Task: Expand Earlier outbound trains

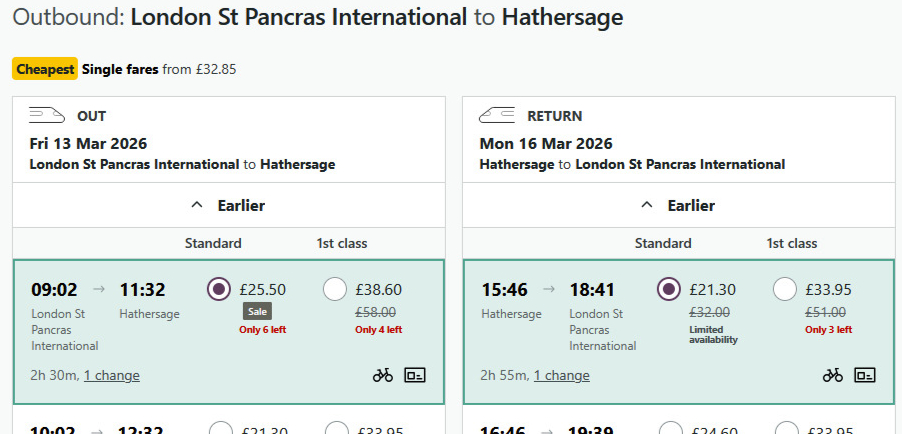Action: pyautogui.click(x=228, y=205)
